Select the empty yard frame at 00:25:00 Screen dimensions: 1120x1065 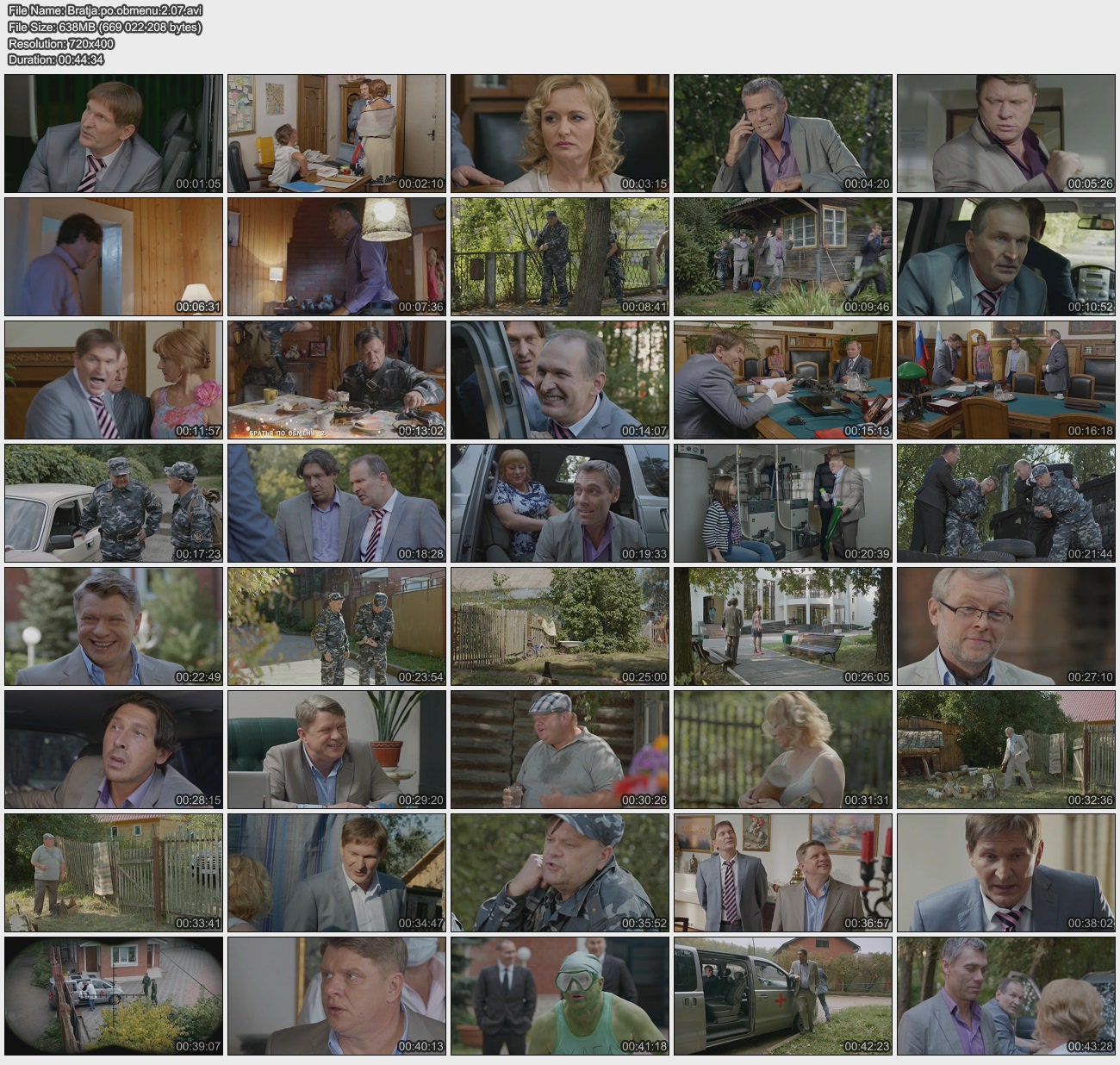(559, 626)
